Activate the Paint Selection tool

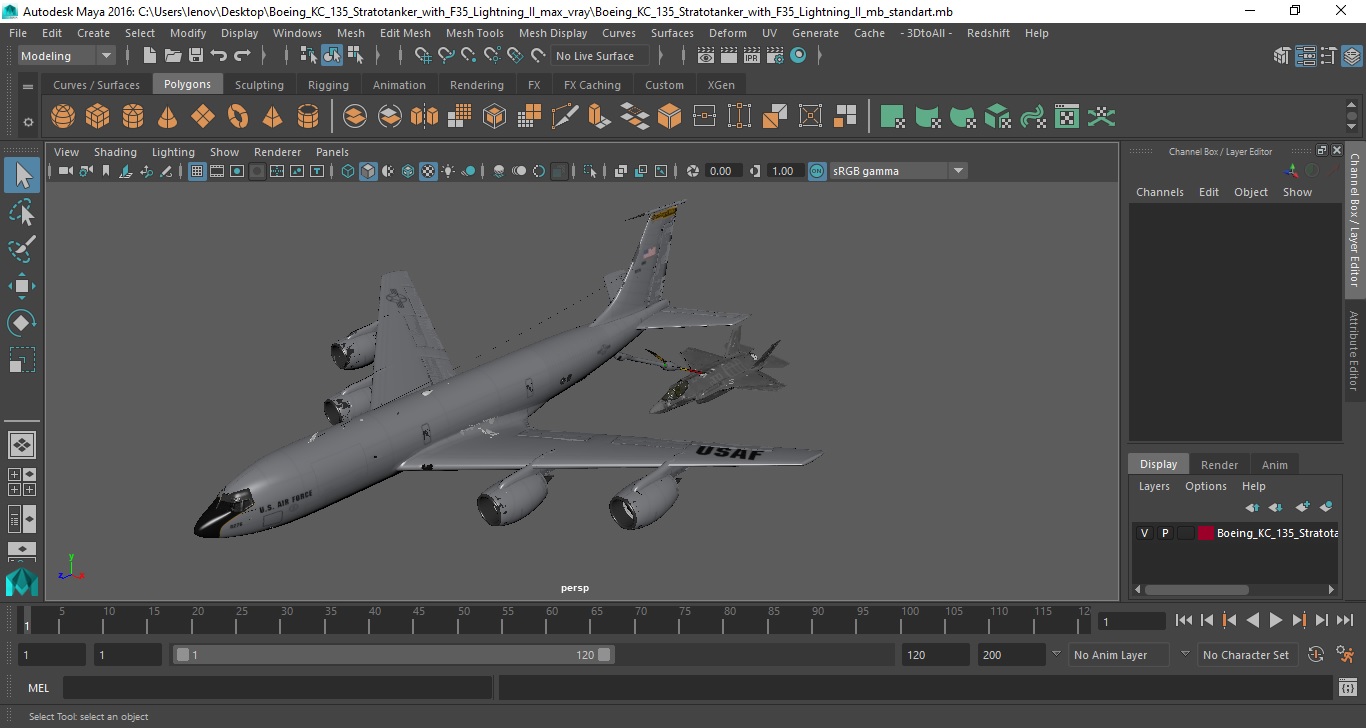(22, 249)
